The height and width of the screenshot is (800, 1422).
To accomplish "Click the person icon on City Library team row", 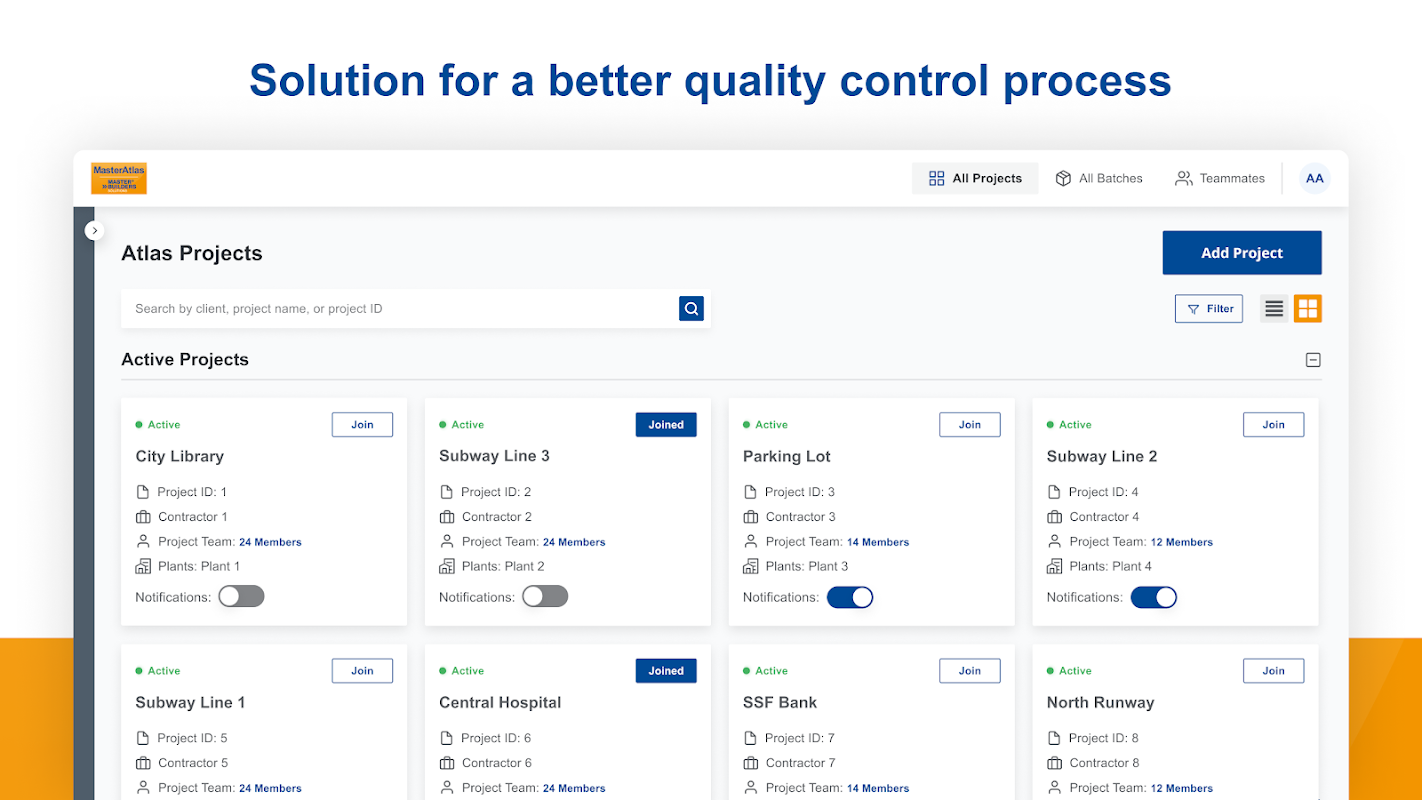I will pyautogui.click(x=142, y=541).
